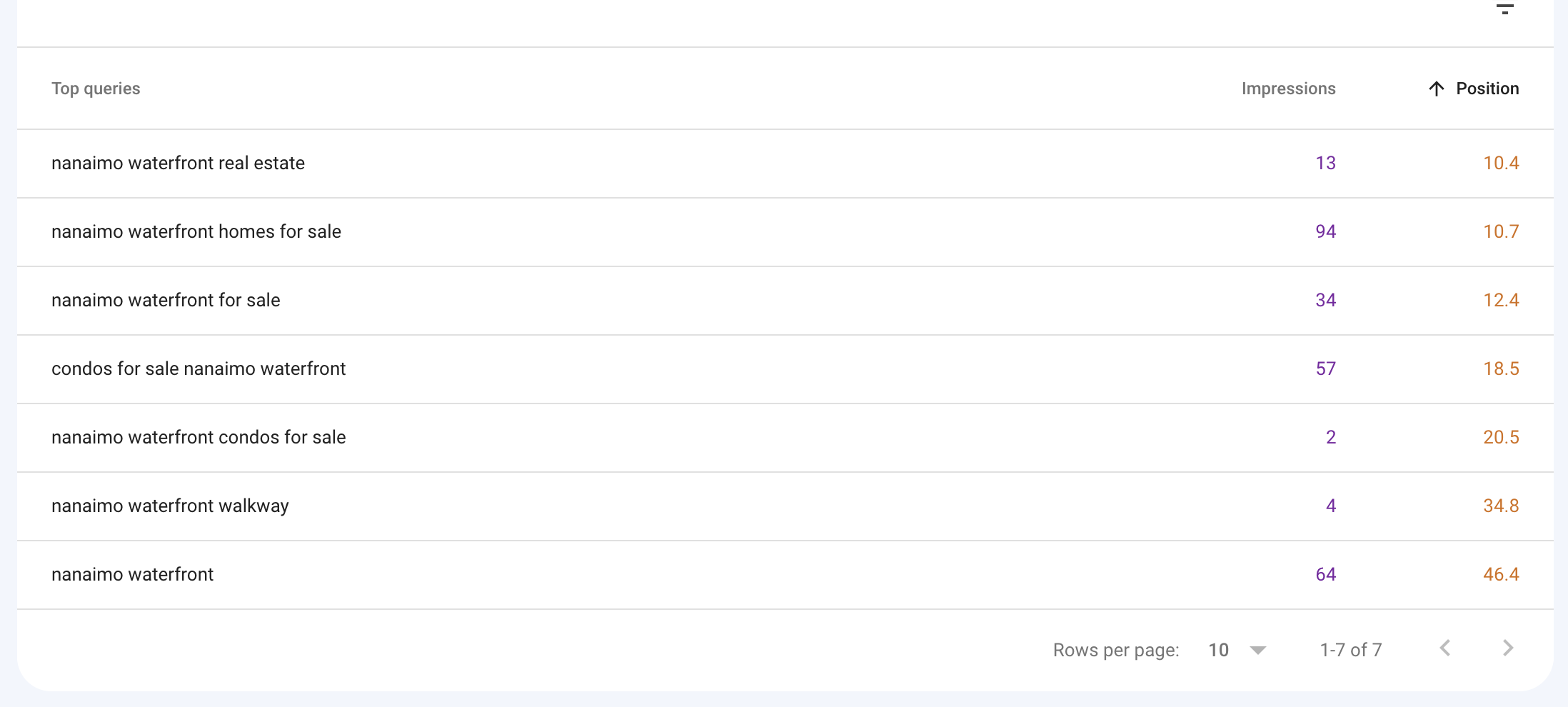The width and height of the screenshot is (1568, 707).
Task: Click nanaimo waterfront condos for sale query
Action: point(198,438)
